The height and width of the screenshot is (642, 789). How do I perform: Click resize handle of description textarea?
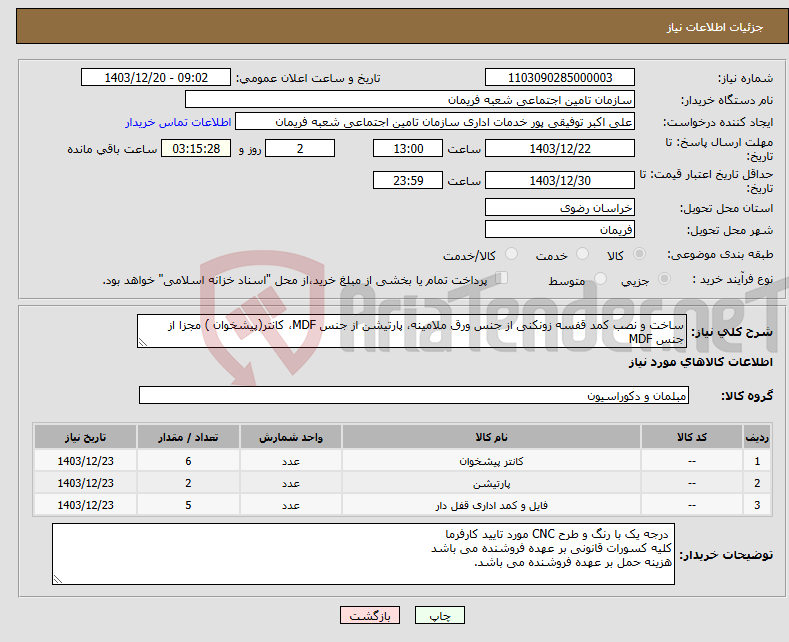pos(143,343)
